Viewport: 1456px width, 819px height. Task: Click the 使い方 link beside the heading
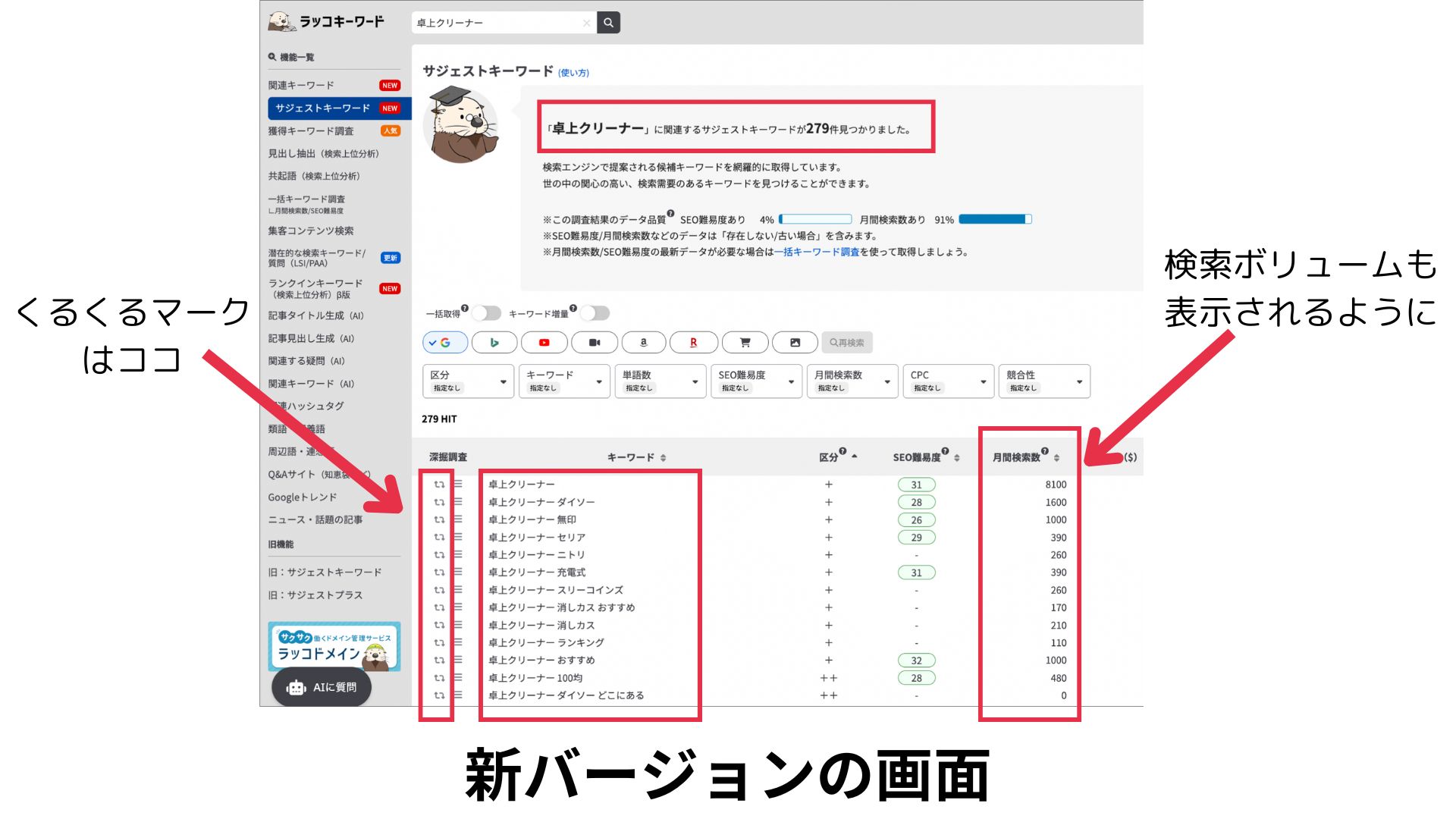point(573,73)
